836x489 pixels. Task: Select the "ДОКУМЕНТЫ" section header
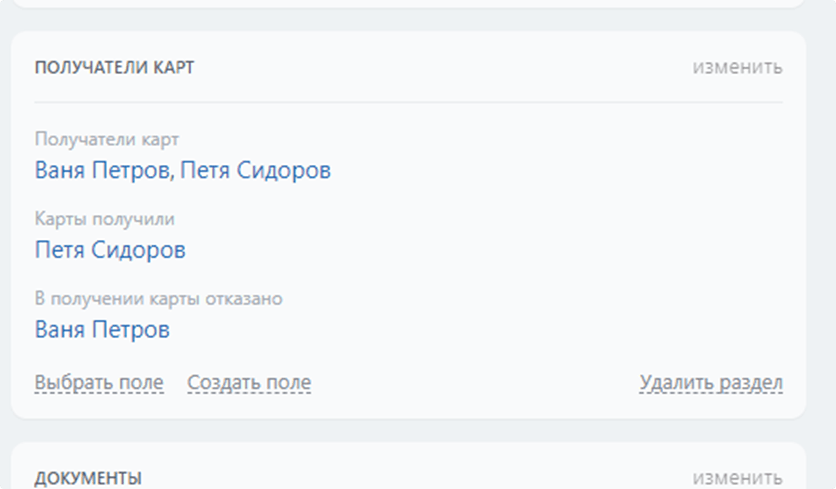[x=88, y=478]
